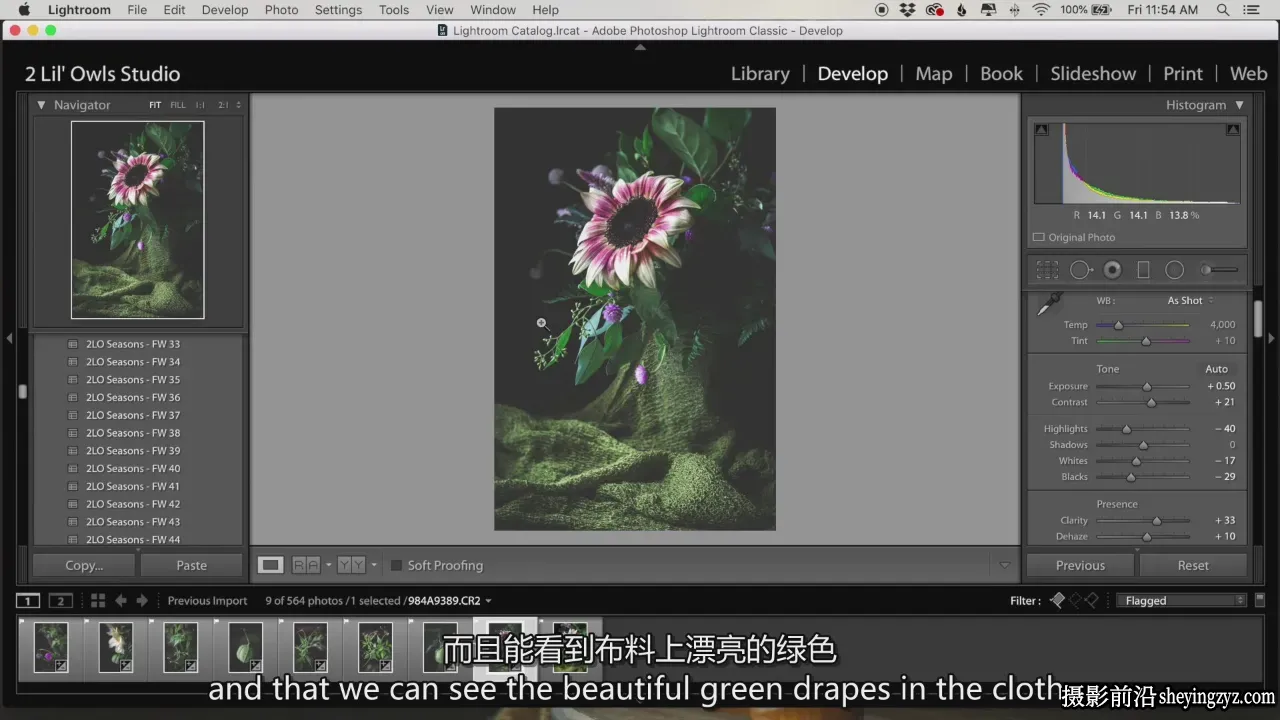Open the Settings menu
The image size is (1280, 720).
coord(338,10)
